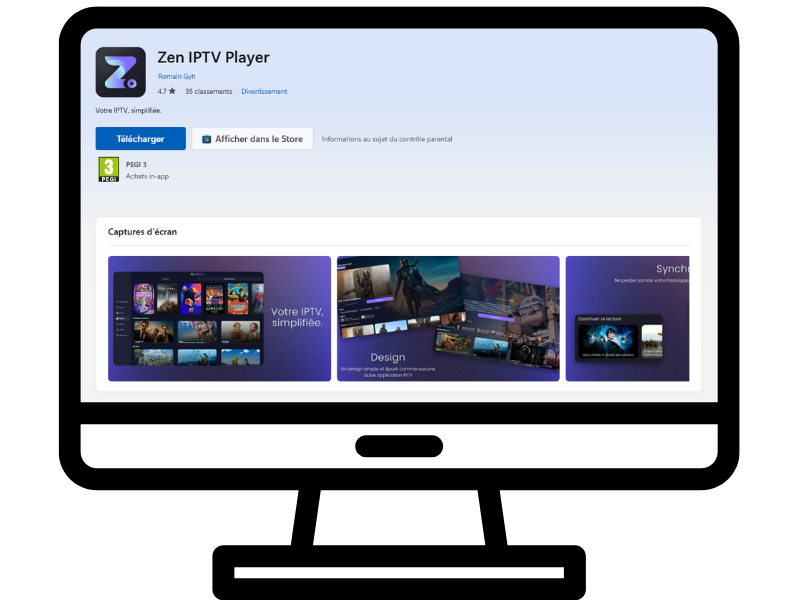Click the PEGI 3 rating badge

[108, 169]
